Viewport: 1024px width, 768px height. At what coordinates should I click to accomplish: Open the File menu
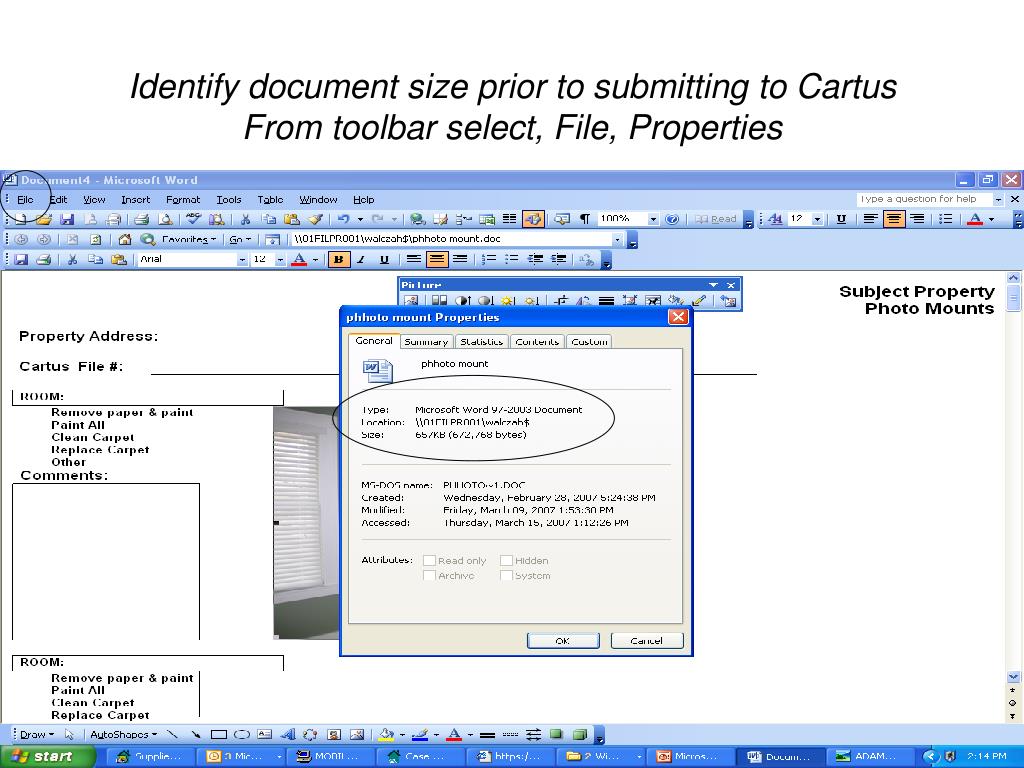coord(25,200)
